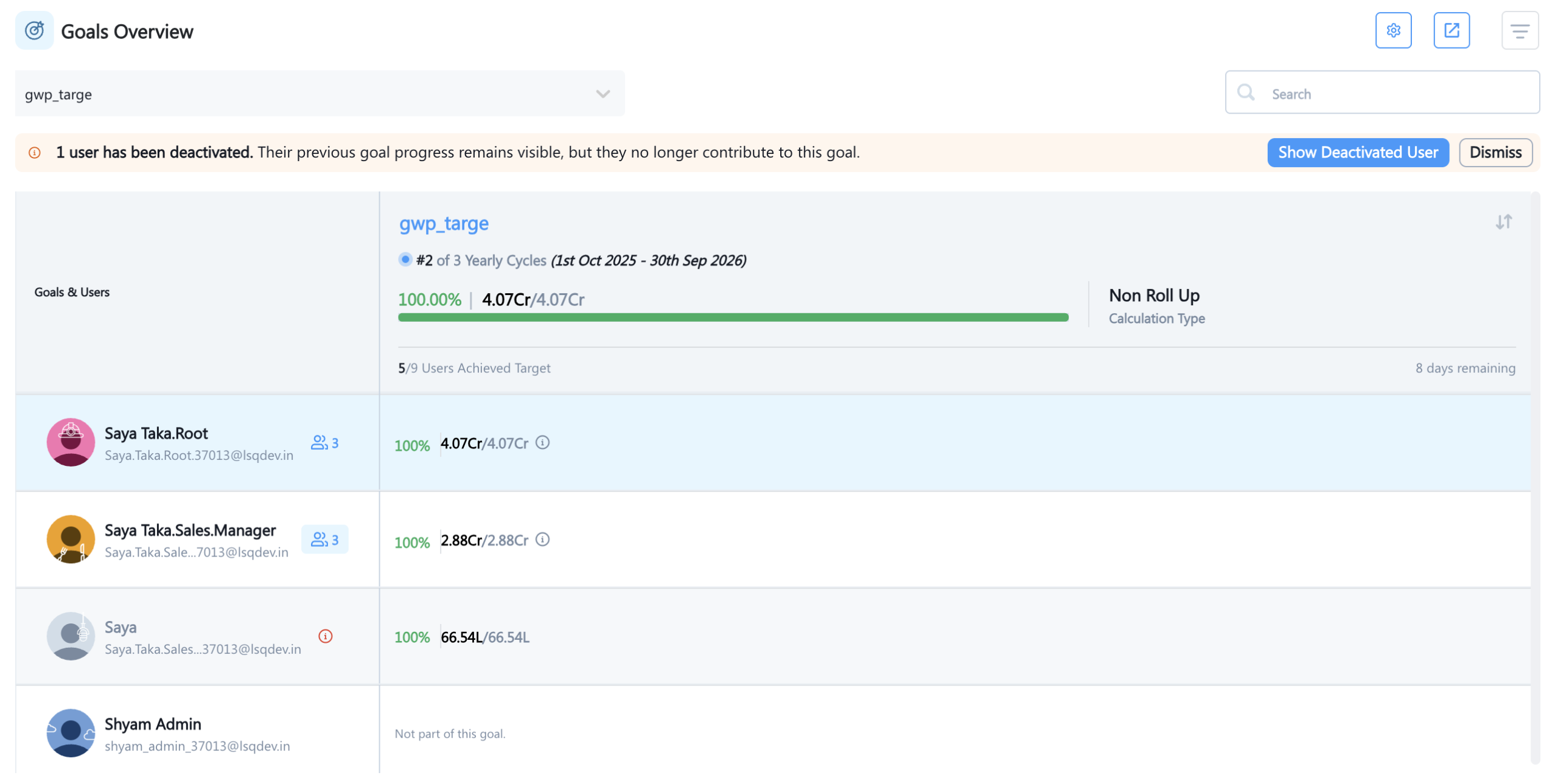The image size is (1558, 784).
Task: Click Saya Taka.Root avatar
Action: [71, 442]
